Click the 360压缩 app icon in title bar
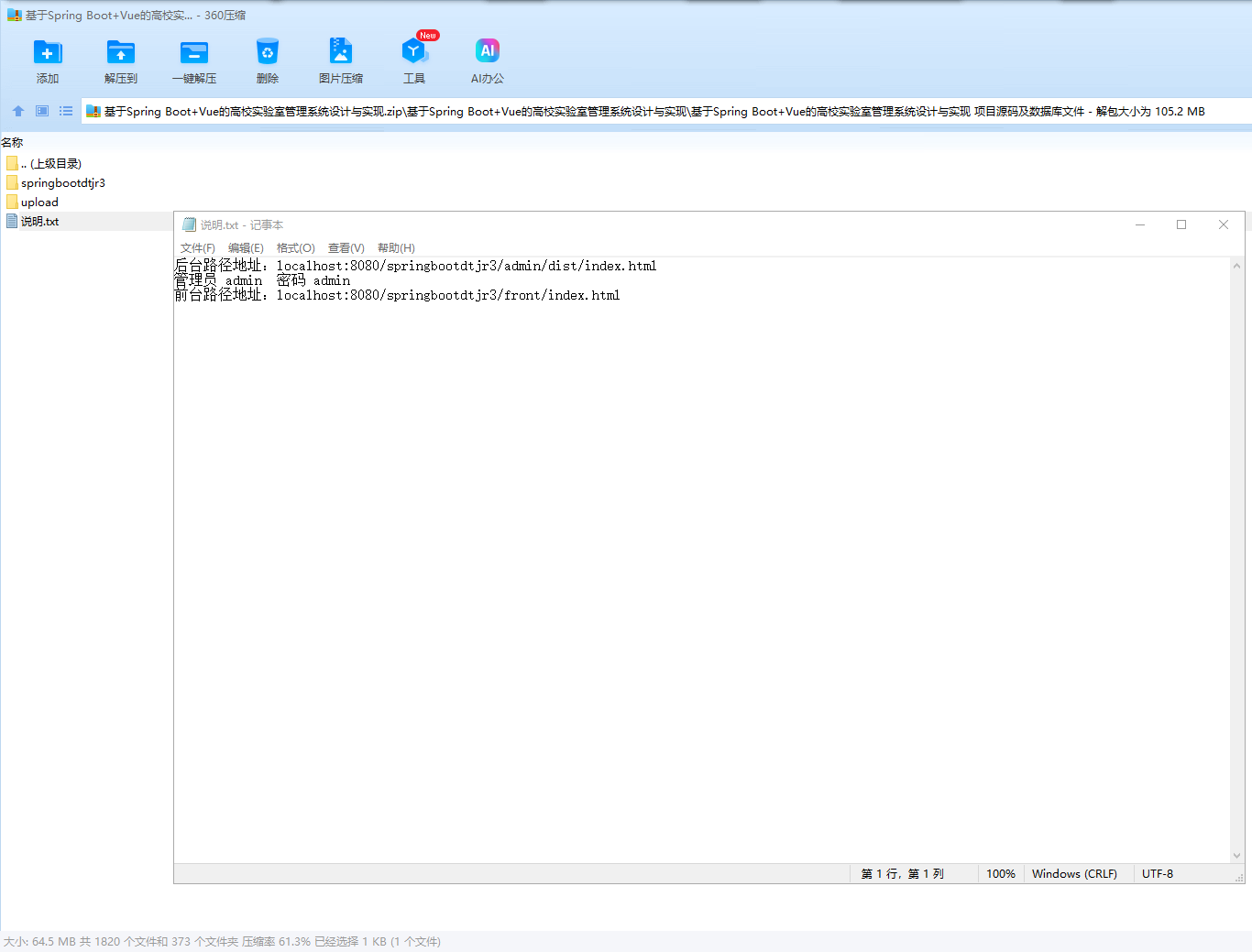Viewport: 1252px width, 952px height. coord(15,16)
